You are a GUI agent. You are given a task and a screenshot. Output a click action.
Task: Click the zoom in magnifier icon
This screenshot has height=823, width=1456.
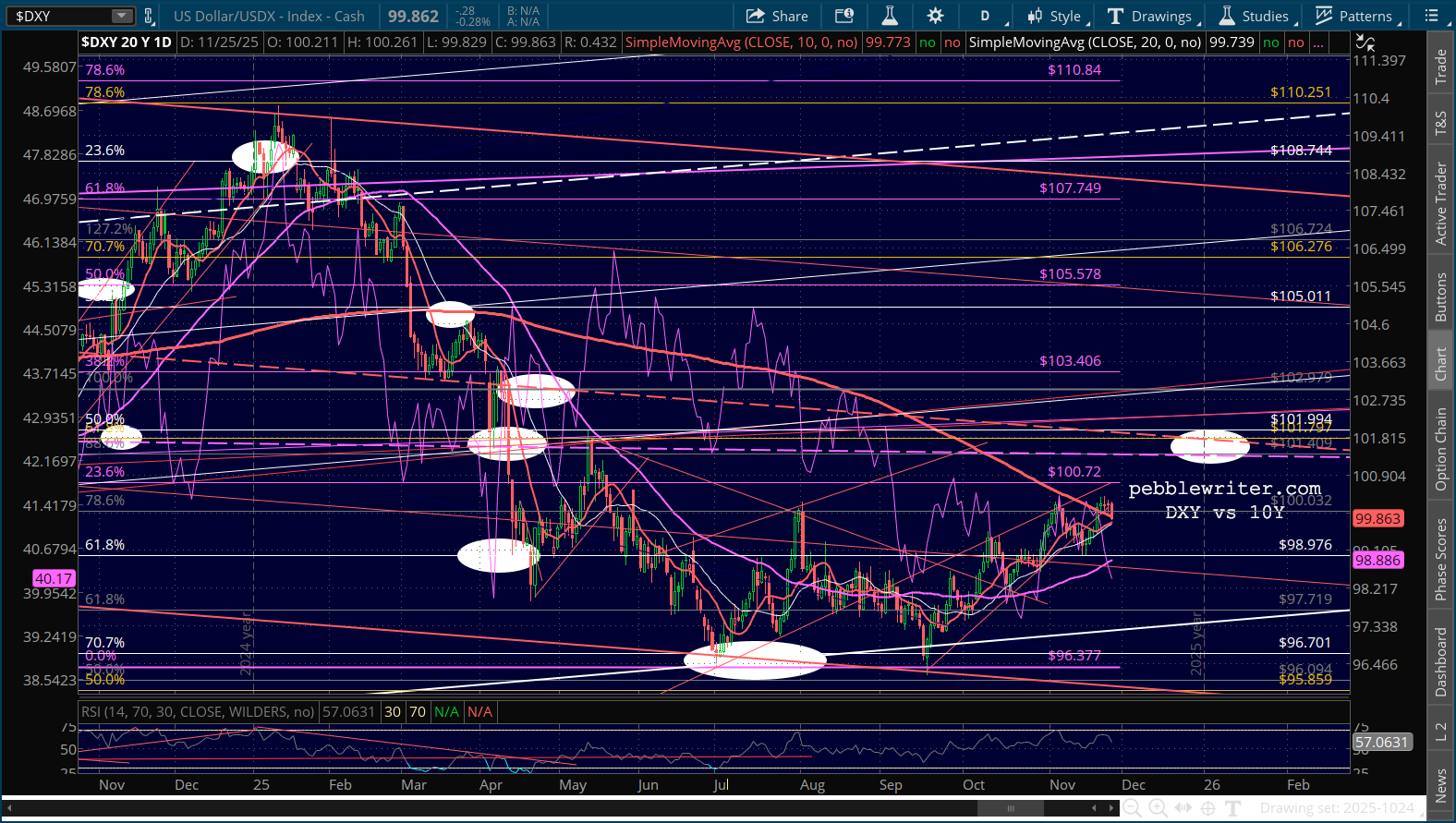pos(1158,808)
